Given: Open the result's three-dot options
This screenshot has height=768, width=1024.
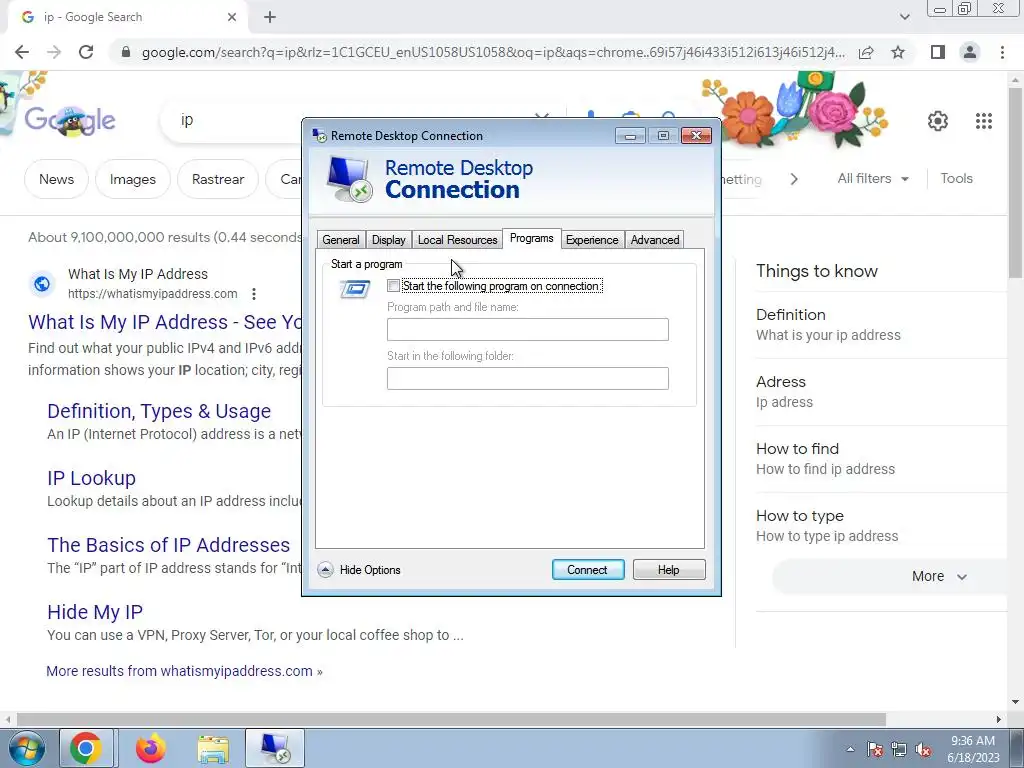Looking at the screenshot, I should click(254, 294).
